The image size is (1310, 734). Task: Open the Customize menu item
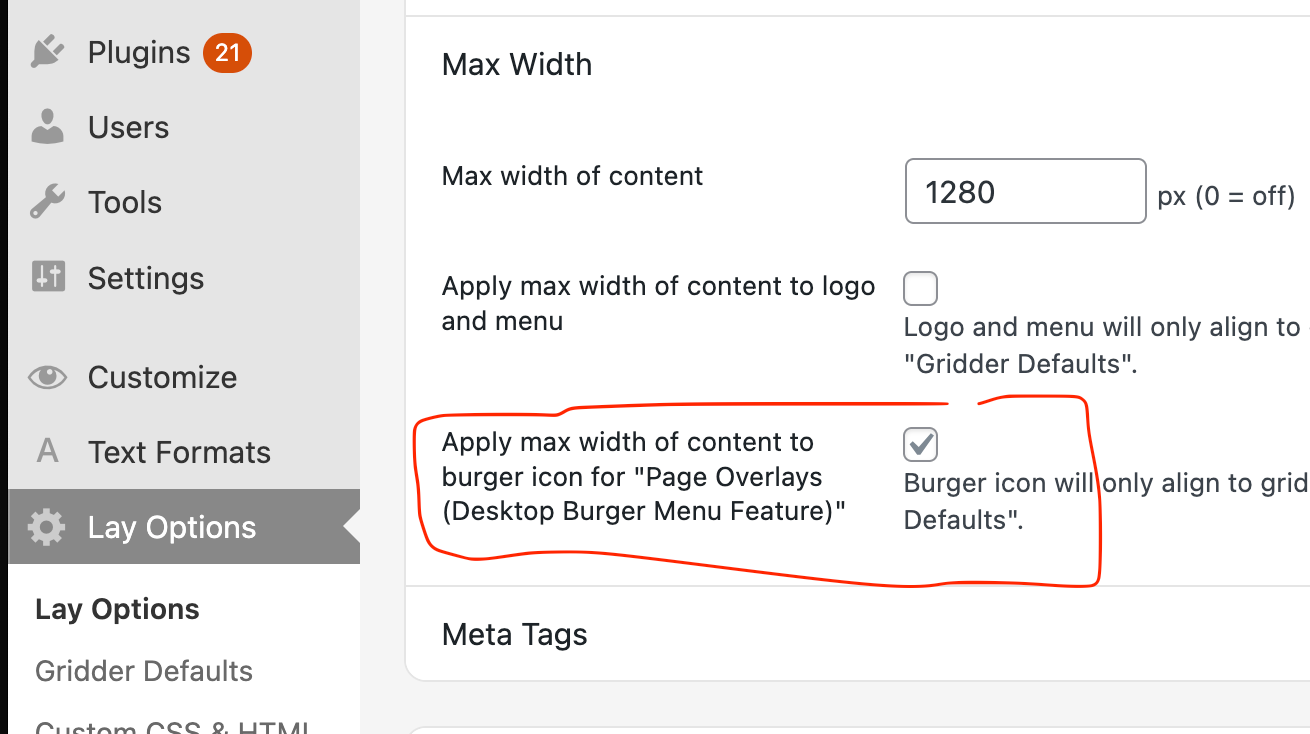162,377
